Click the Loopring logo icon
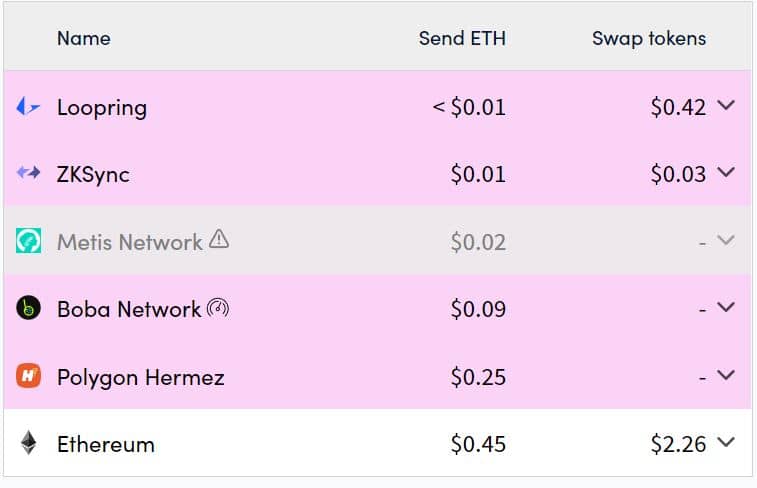This screenshot has height=488, width=757. point(29,107)
